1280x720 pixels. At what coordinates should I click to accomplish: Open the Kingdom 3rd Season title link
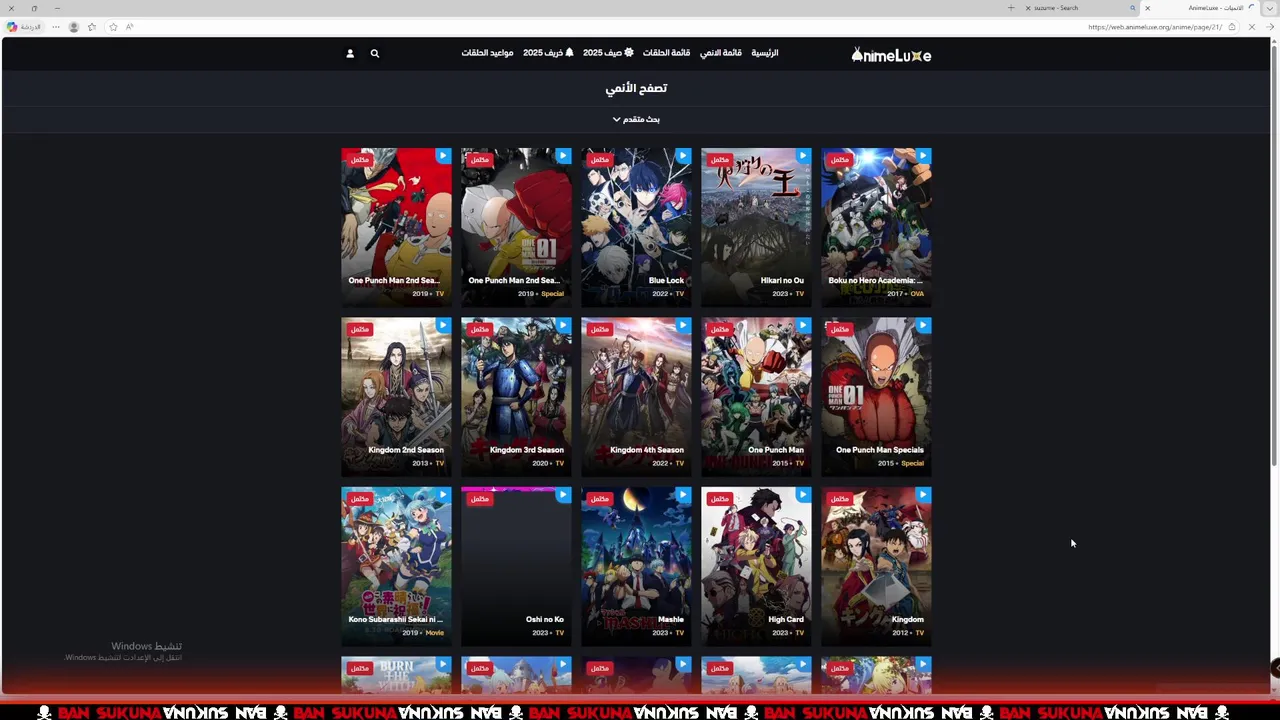527,450
